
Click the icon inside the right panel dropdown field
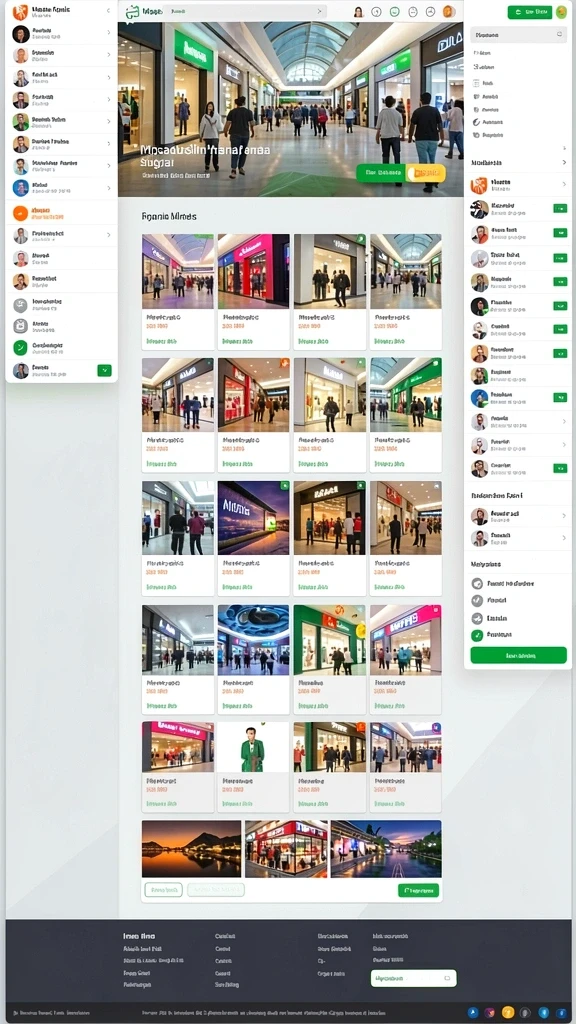point(559,35)
